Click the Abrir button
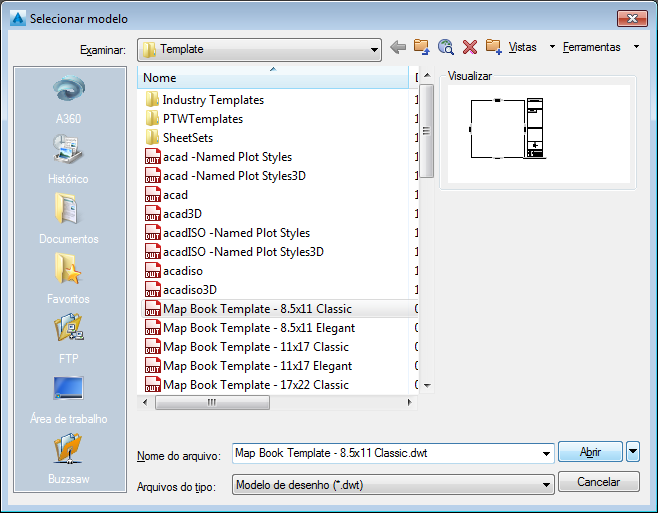 [x=590, y=452]
